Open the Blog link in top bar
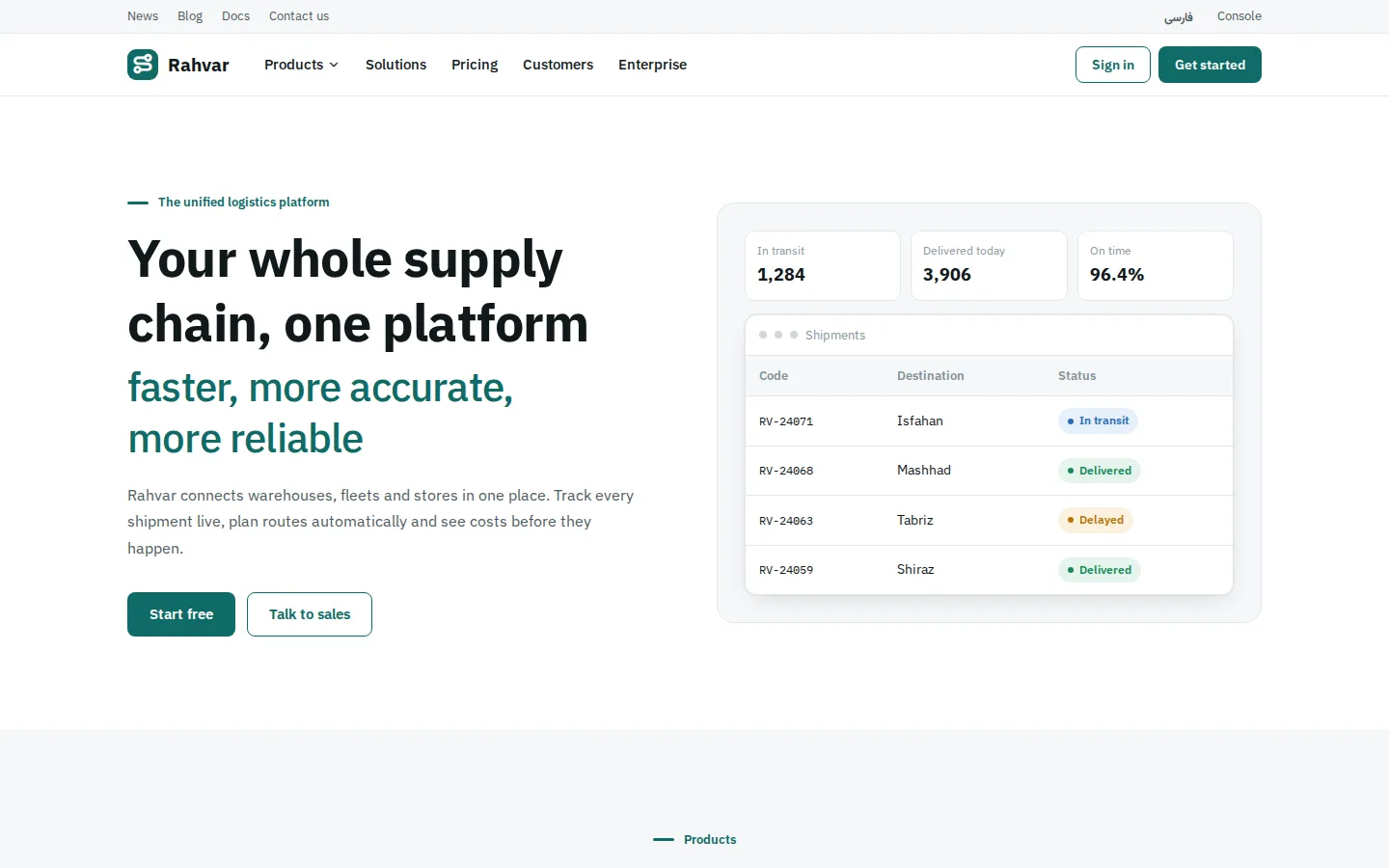Image resolution: width=1389 pixels, height=868 pixels. pyautogui.click(x=190, y=16)
